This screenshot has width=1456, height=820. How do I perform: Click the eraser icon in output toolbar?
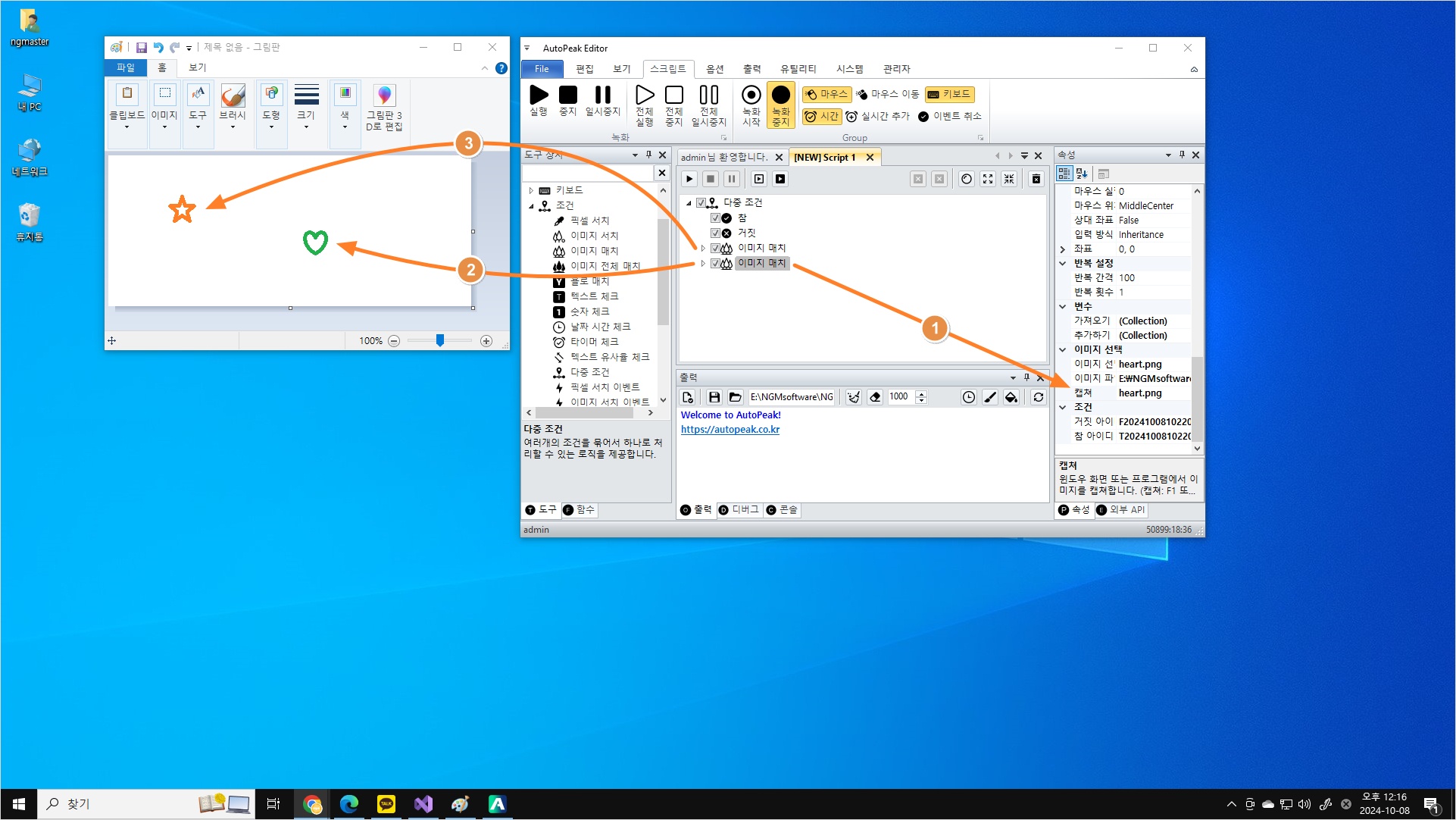tap(875, 397)
